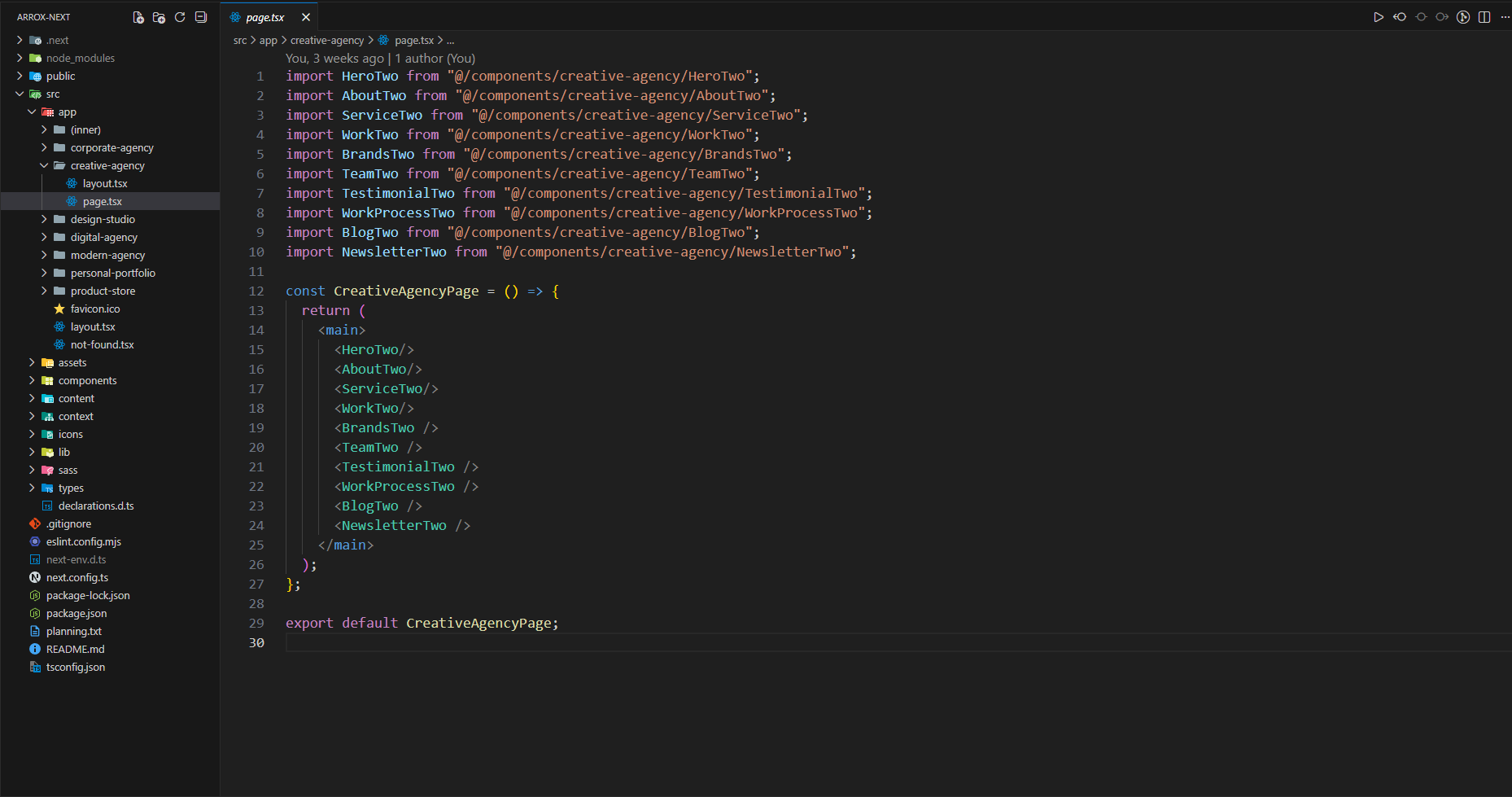Collapse all folders in Explorer
The width and height of the screenshot is (1512, 797).
pos(201,17)
